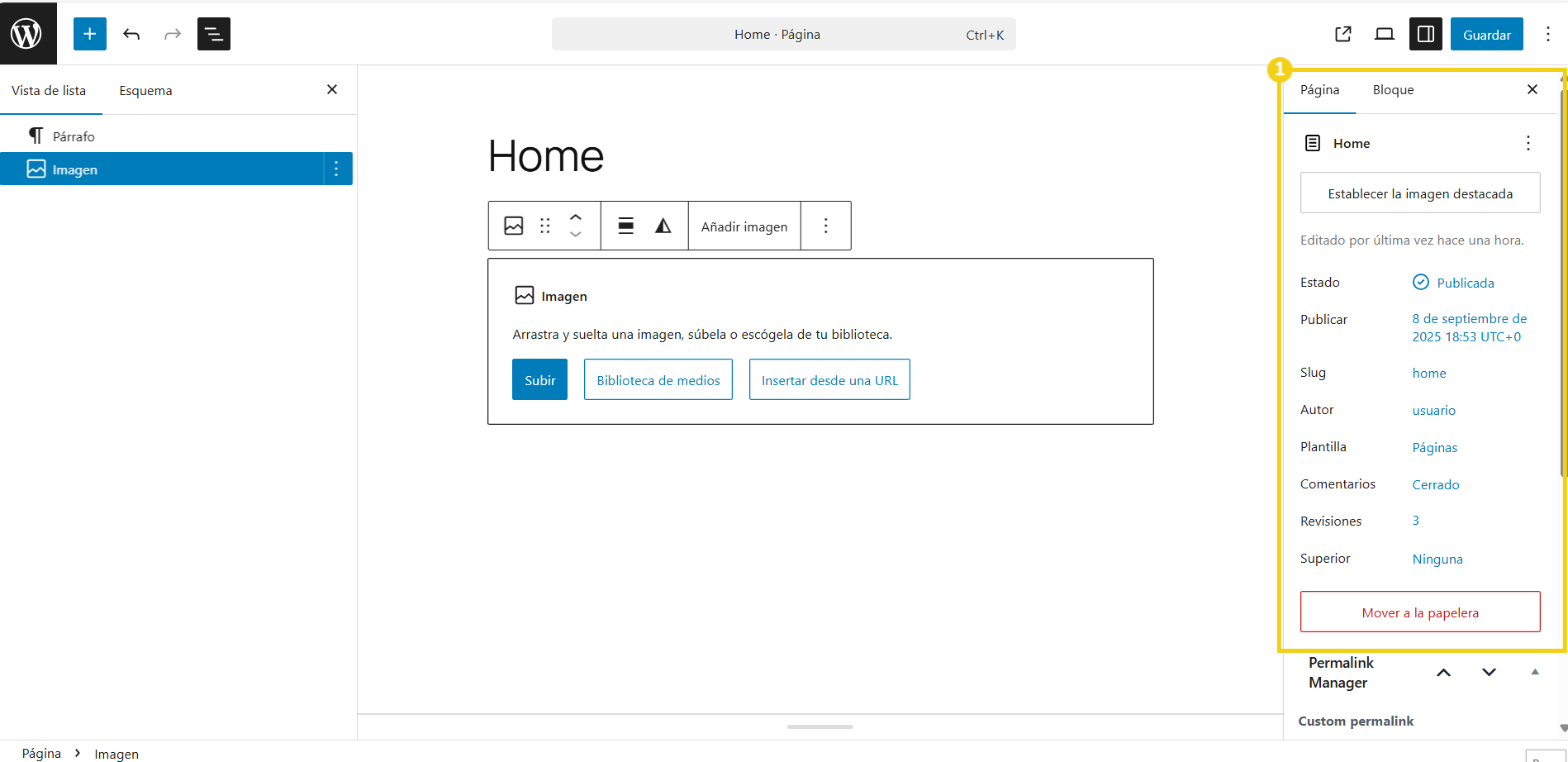Click the WordPress logo icon
This screenshot has width=1568, height=762.
coord(27,34)
